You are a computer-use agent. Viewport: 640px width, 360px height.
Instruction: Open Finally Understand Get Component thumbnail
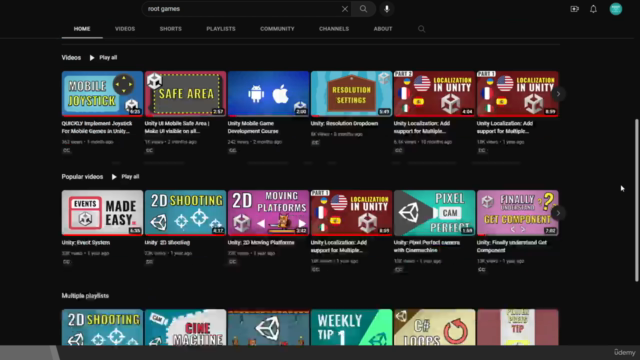pos(518,213)
